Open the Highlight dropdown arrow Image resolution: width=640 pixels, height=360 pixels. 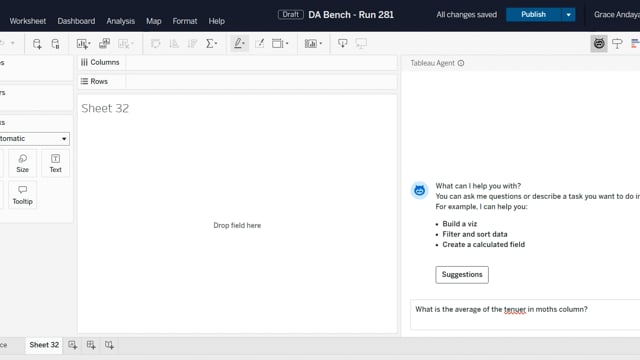[x=244, y=43]
